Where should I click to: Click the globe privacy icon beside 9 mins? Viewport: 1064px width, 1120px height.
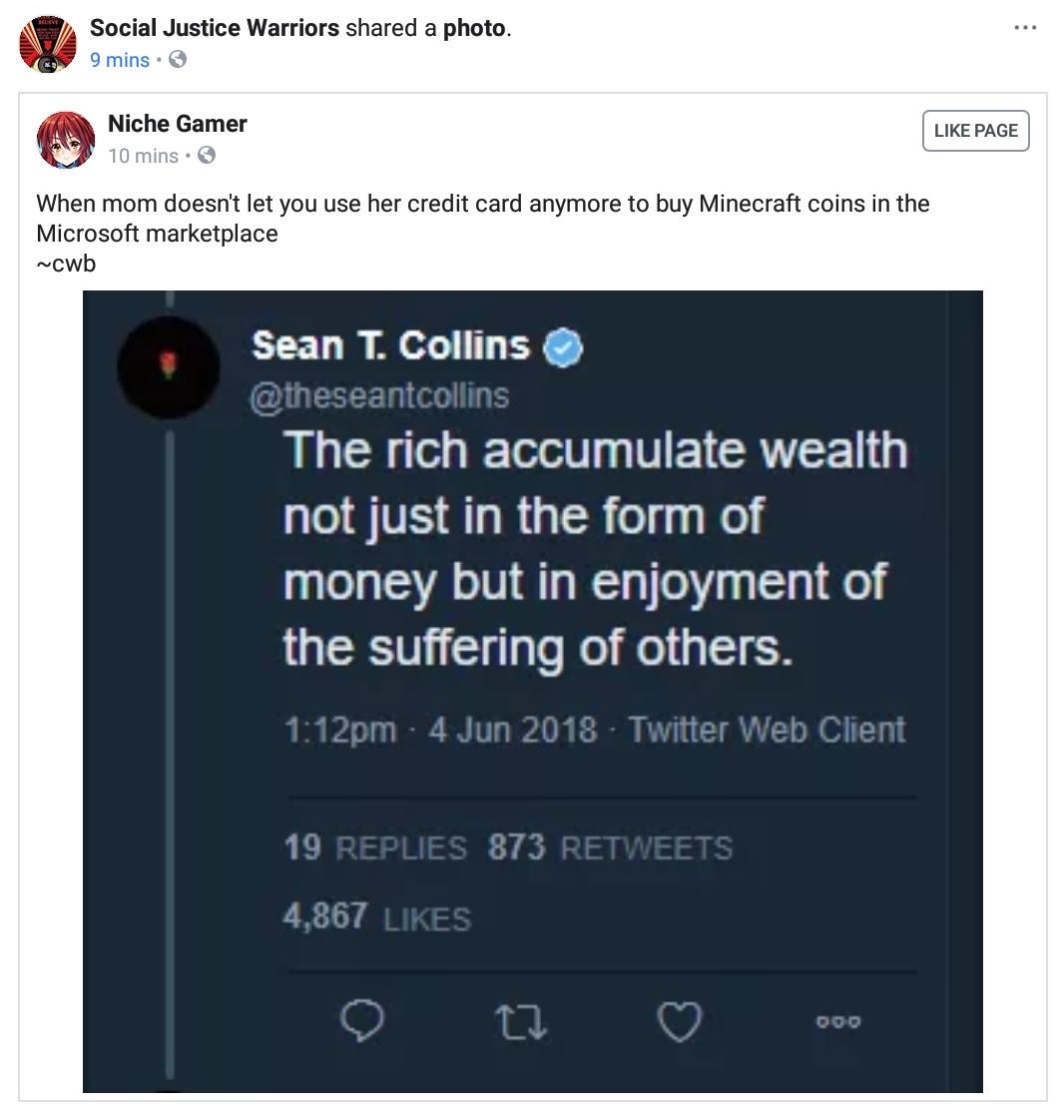(x=178, y=60)
